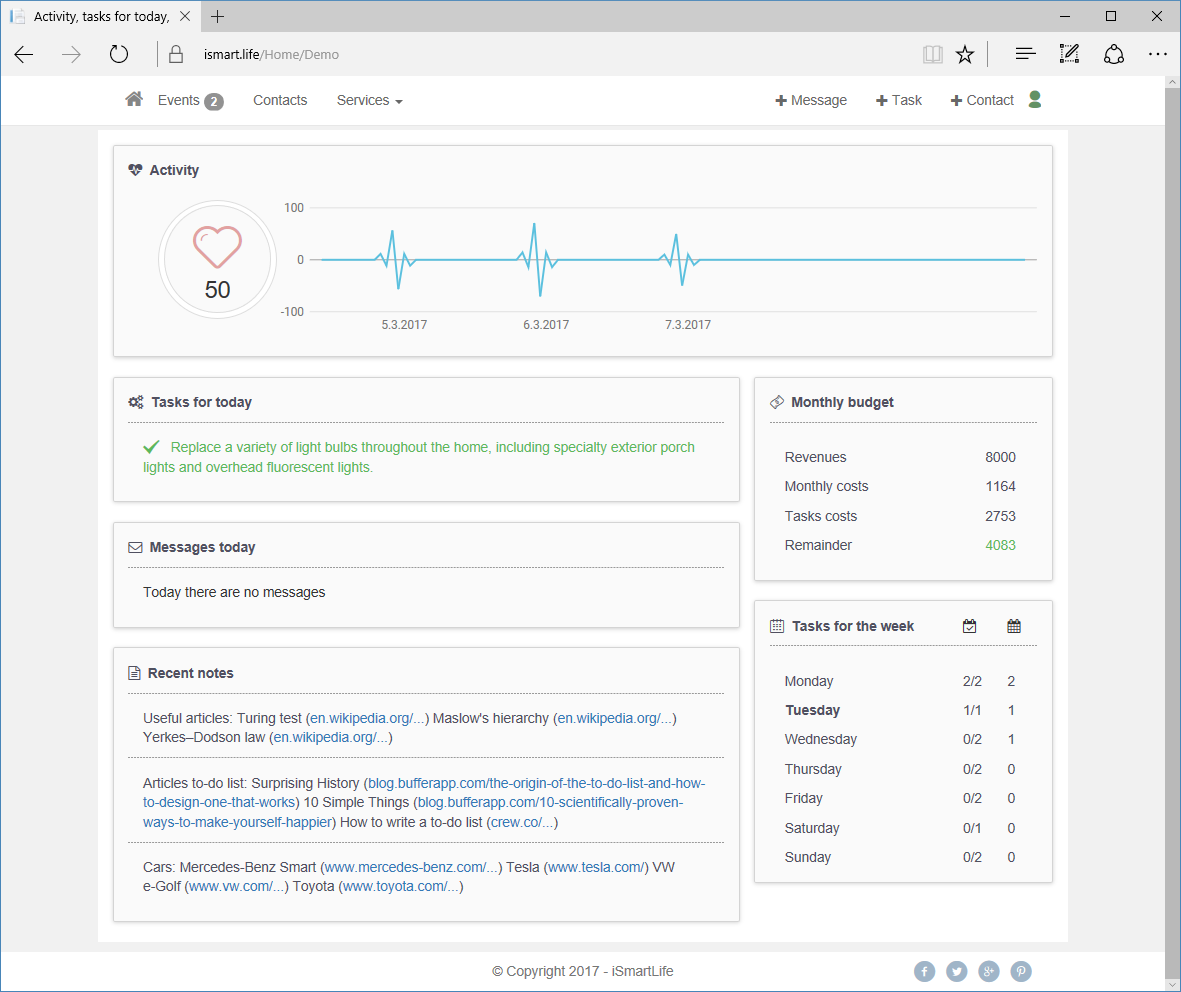Toggle the green checkmark on today's task
This screenshot has height=992, width=1181.
[x=151, y=447]
